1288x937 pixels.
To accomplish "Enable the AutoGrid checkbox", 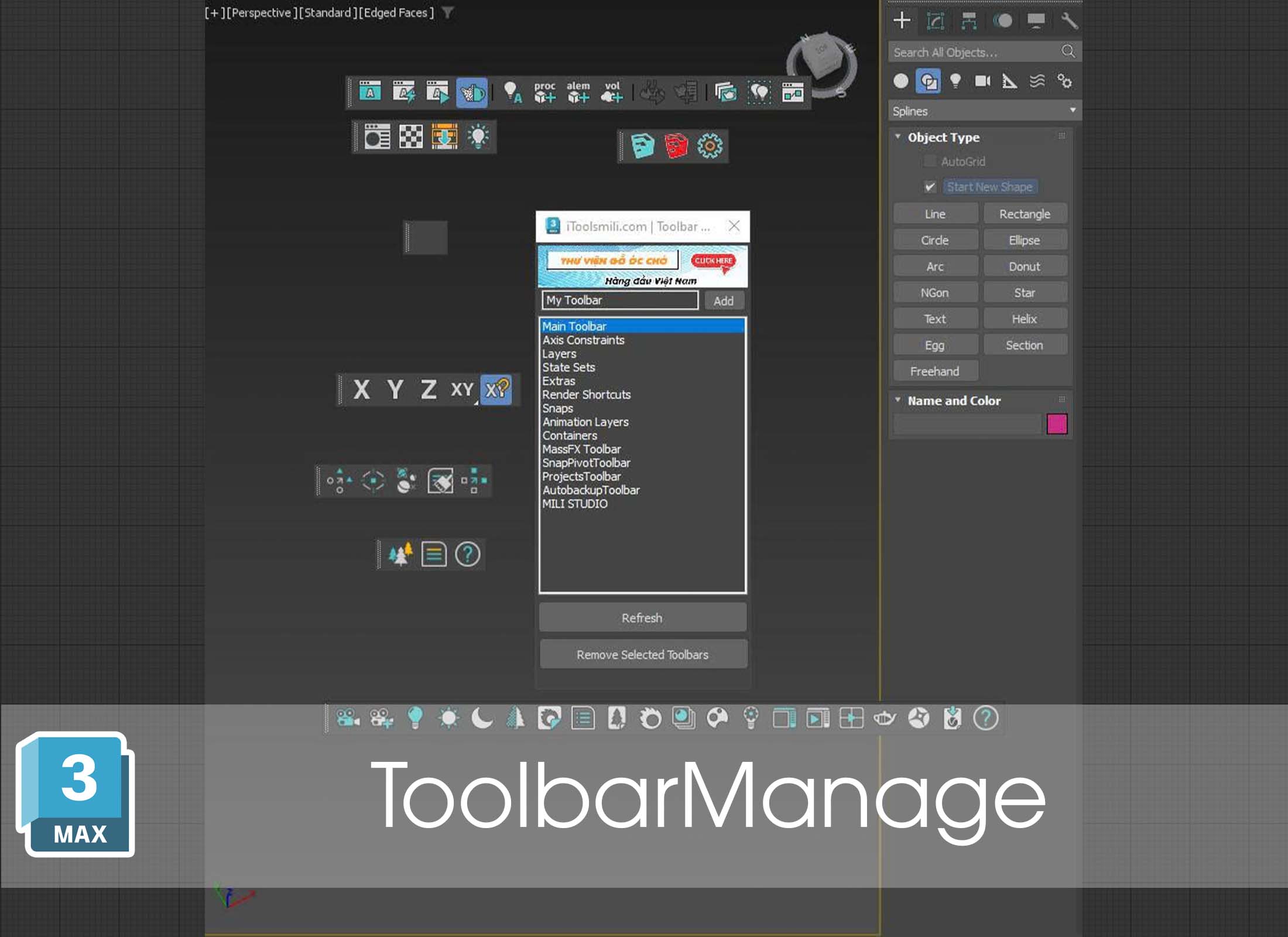I will point(930,161).
